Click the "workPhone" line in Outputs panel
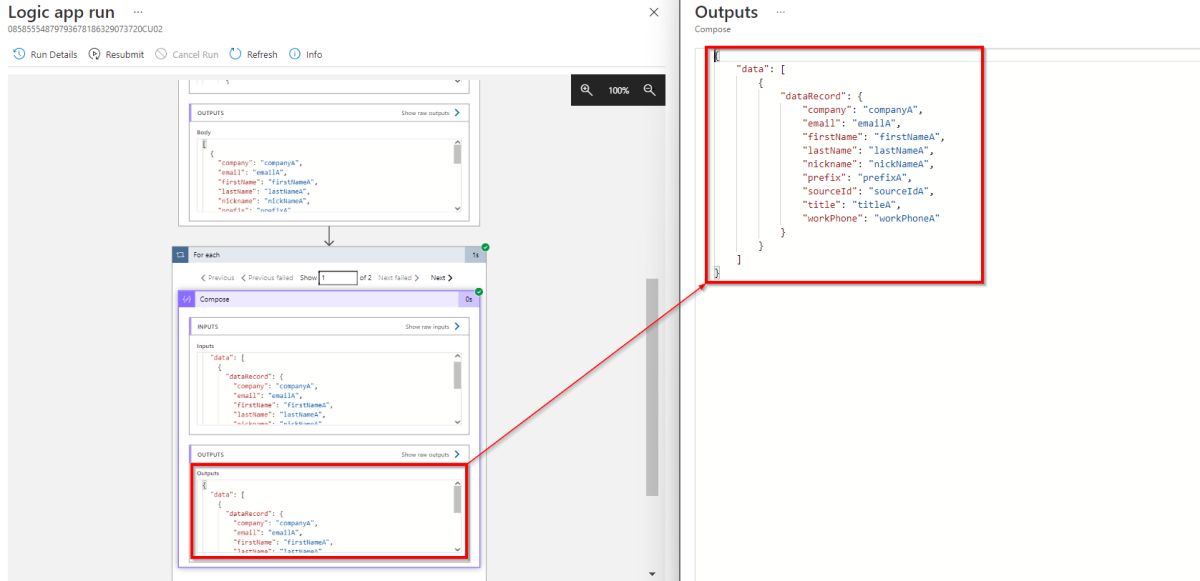The image size is (1200, 581). click(871, 218)
